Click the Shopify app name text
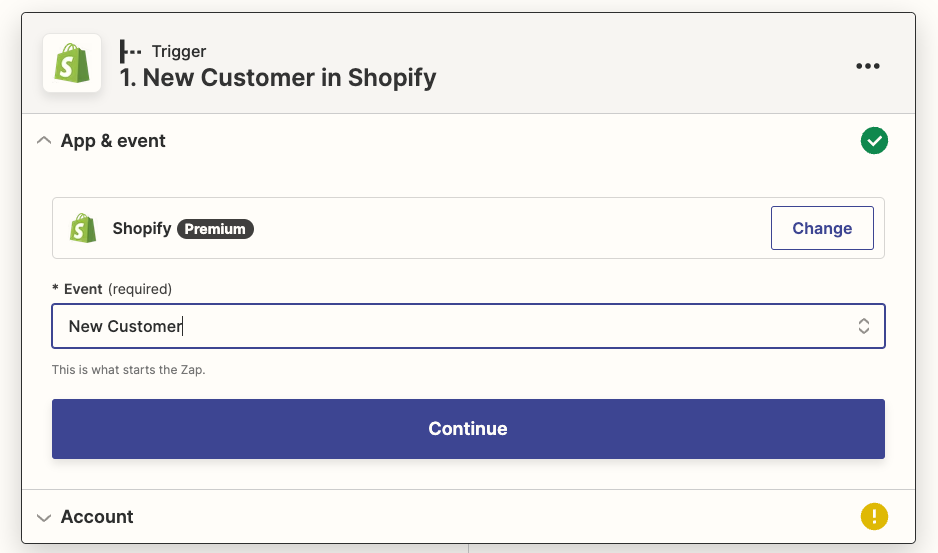Screen dimensions: 938x553 click(x=142, y=229)
